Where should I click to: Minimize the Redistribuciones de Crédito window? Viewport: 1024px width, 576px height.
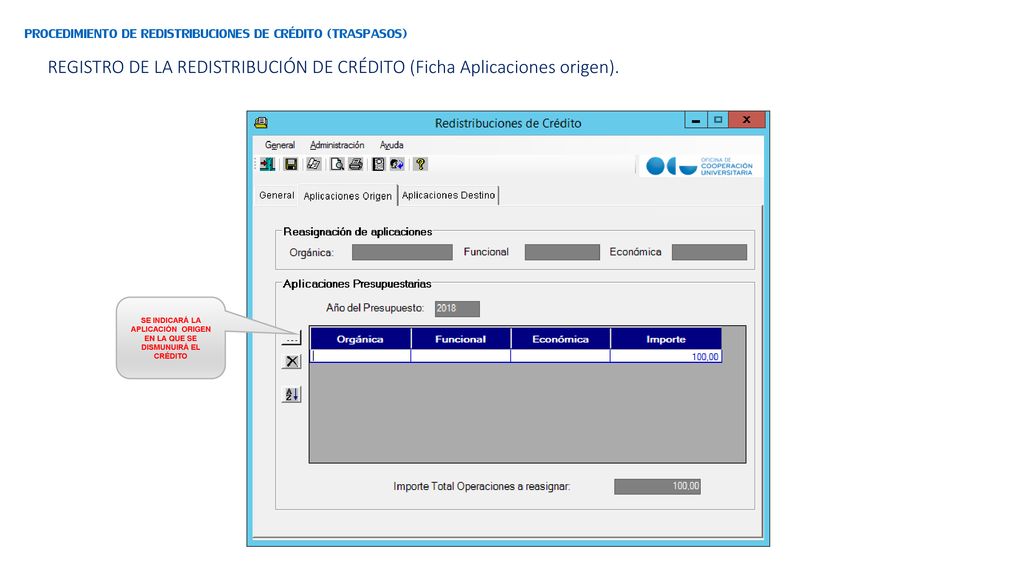[696, 120]
